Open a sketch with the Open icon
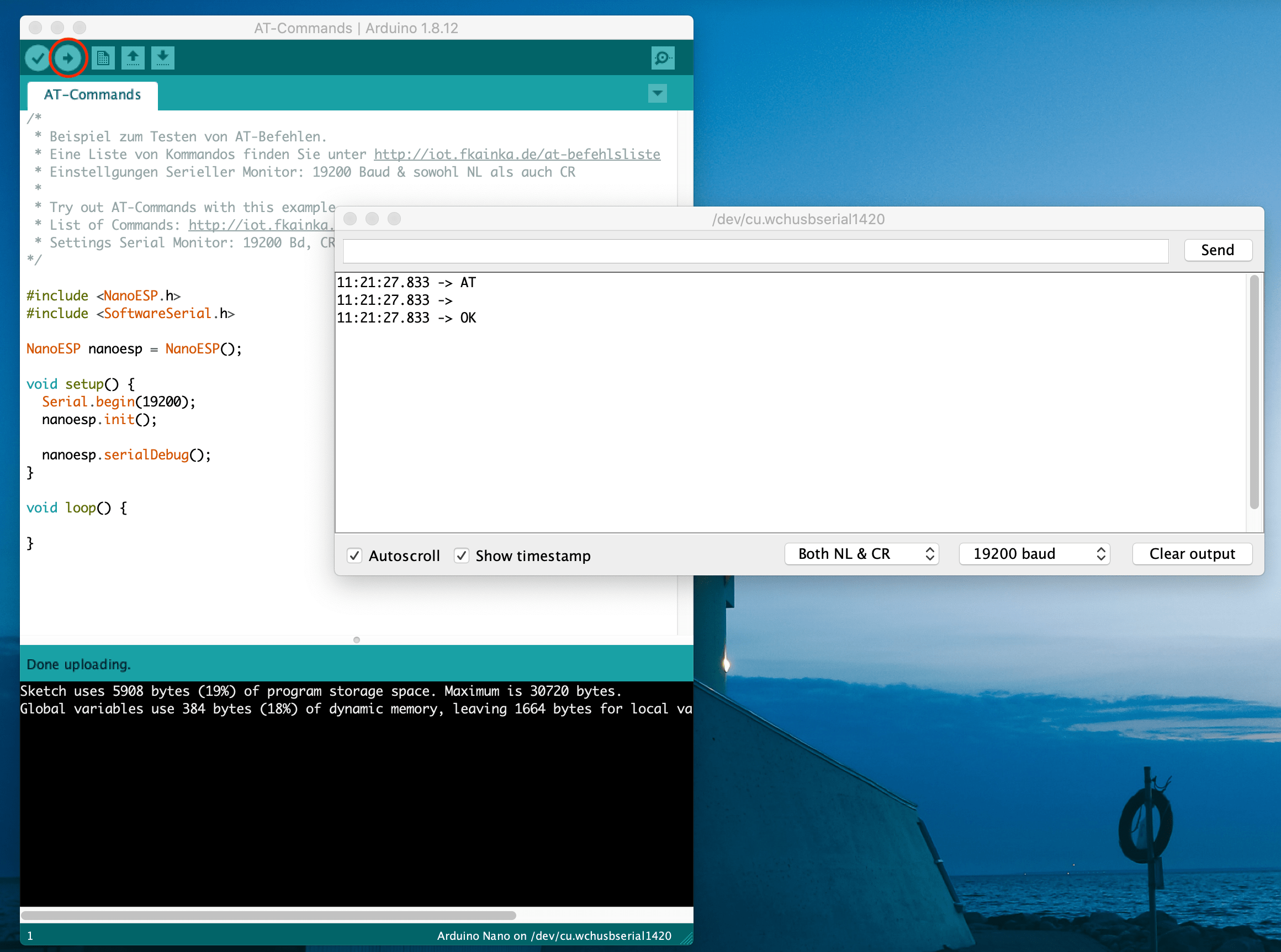This screenshot has width=1281, height=952. (133, 57)
